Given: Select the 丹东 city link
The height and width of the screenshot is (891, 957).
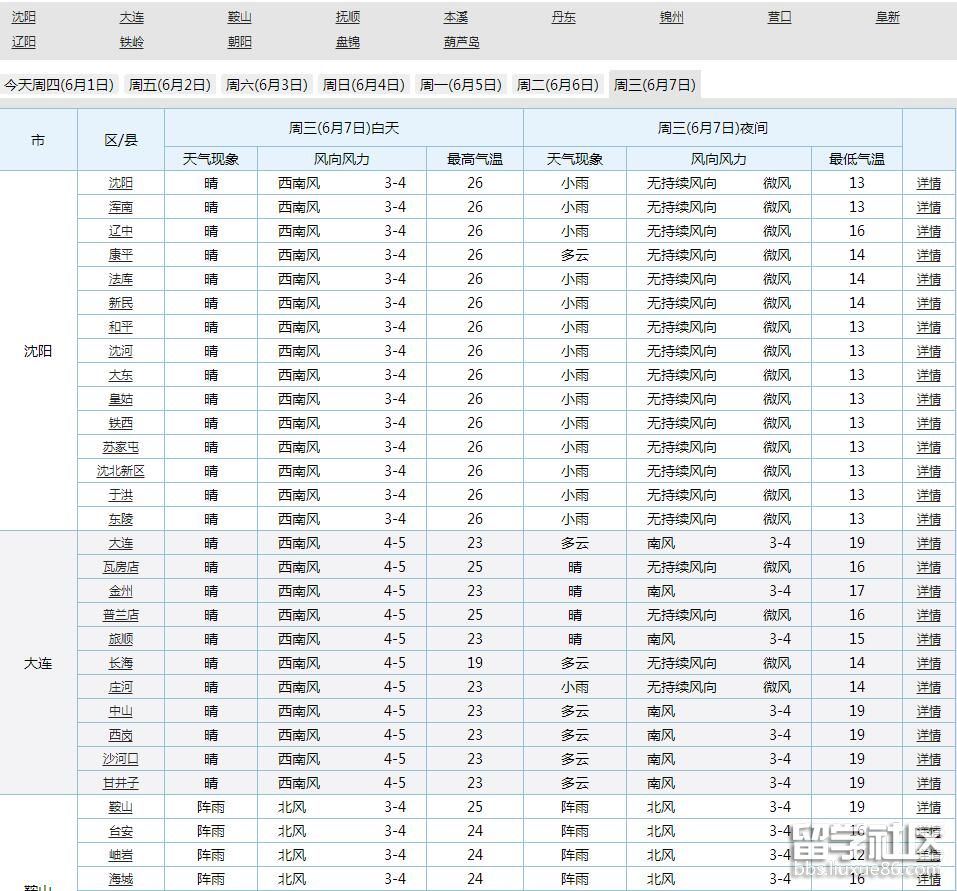Looking at the screenshot, I should 563,17.
